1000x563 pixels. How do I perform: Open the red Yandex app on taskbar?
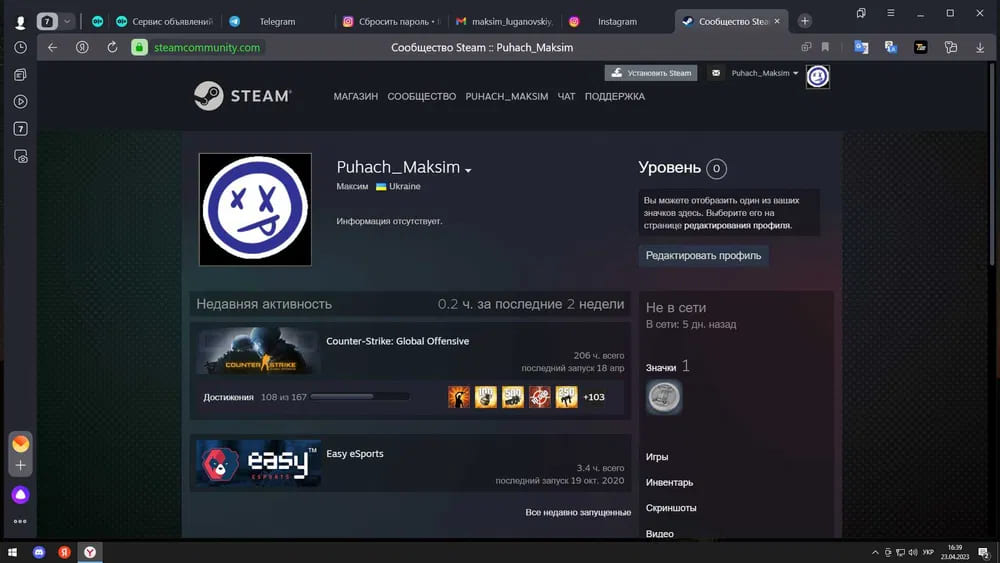click(x=64, y=552)
